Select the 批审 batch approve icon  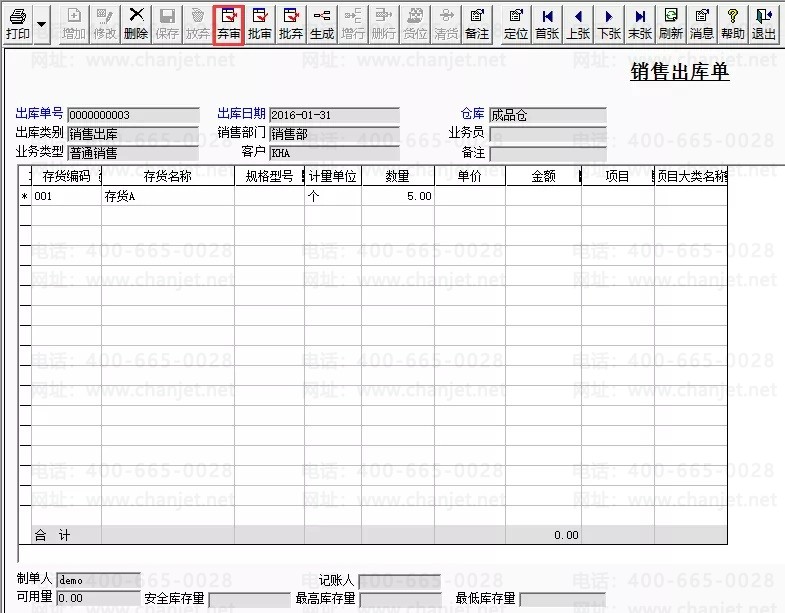(260, 24)
